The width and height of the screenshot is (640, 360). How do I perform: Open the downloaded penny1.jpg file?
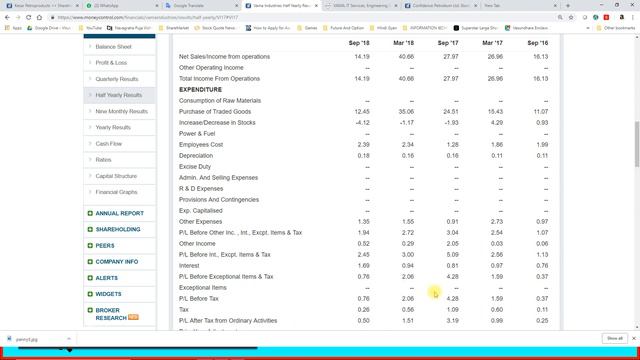pyautogui.click(x=27, y=339)
